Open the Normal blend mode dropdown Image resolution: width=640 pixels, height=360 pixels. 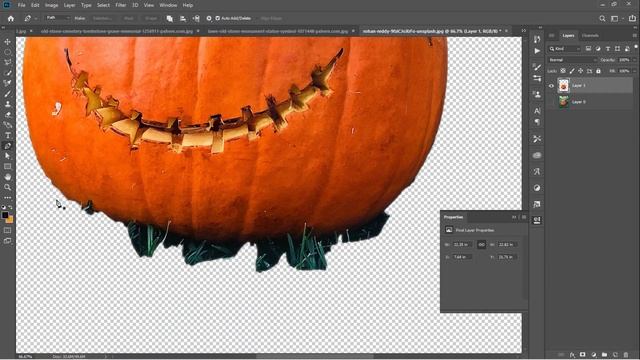pos(572,60)
